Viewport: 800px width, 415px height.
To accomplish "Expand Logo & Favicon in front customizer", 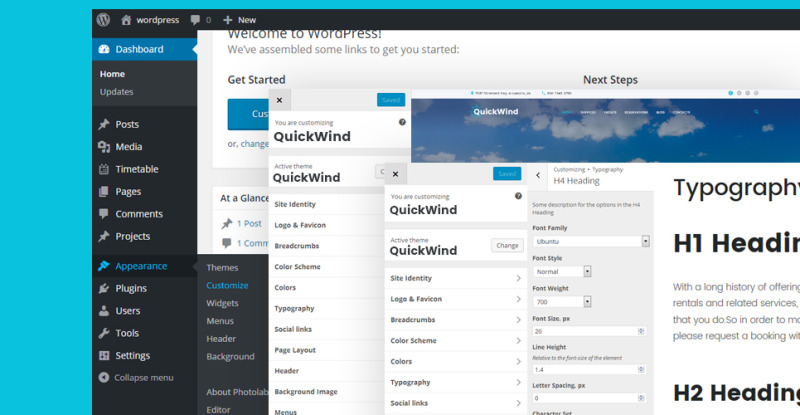I will click(x=456, y=299).
